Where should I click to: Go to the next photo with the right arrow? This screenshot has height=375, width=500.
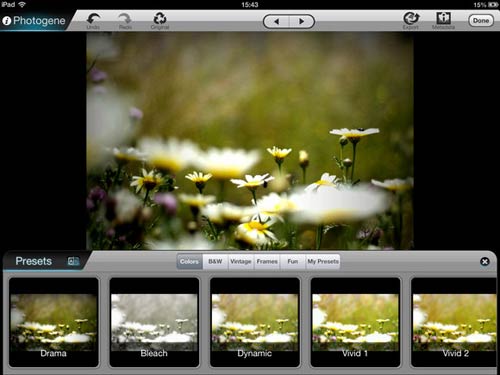point(301,22)
